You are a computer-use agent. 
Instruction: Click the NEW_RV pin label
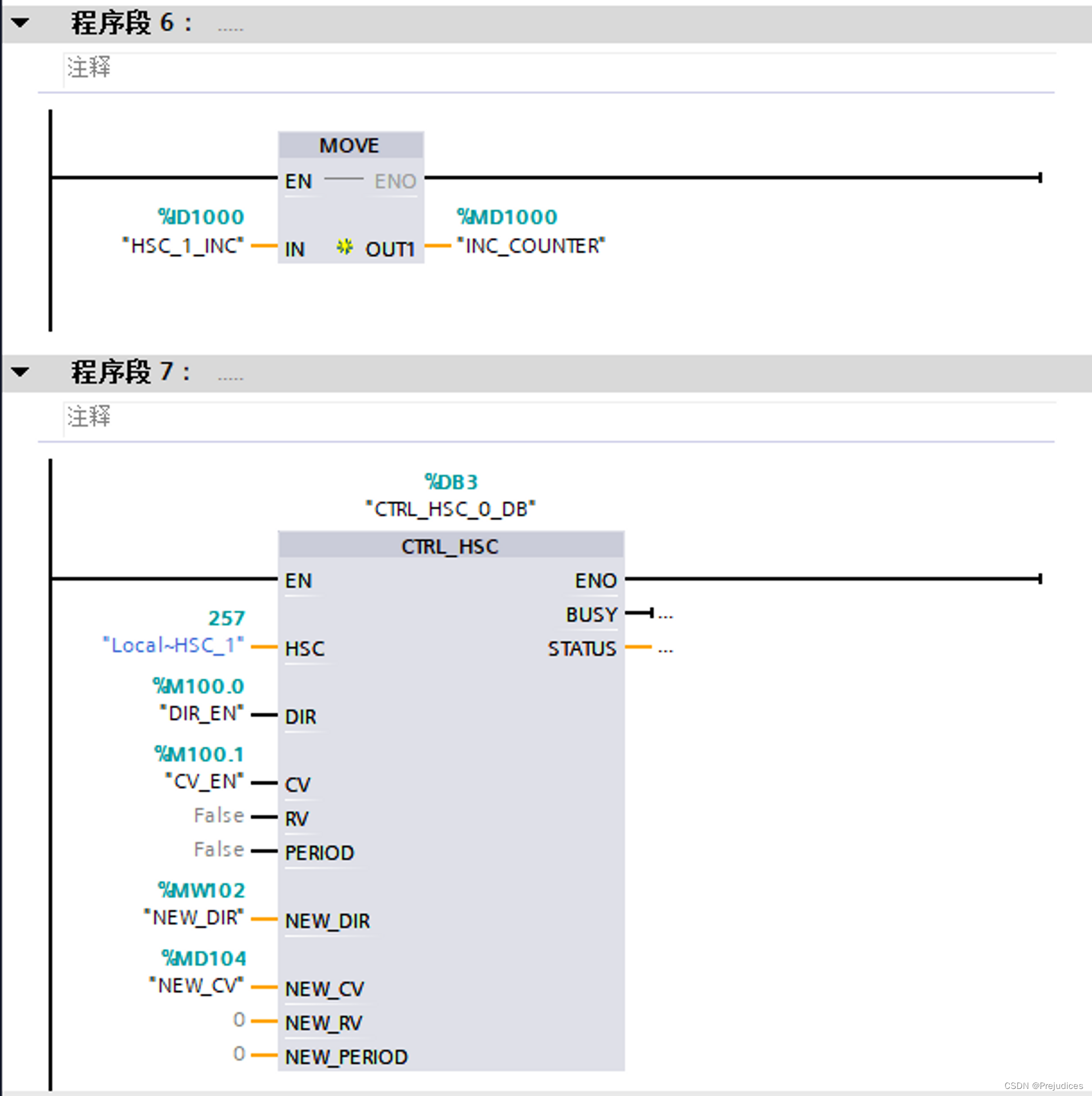click(323, 1024)
